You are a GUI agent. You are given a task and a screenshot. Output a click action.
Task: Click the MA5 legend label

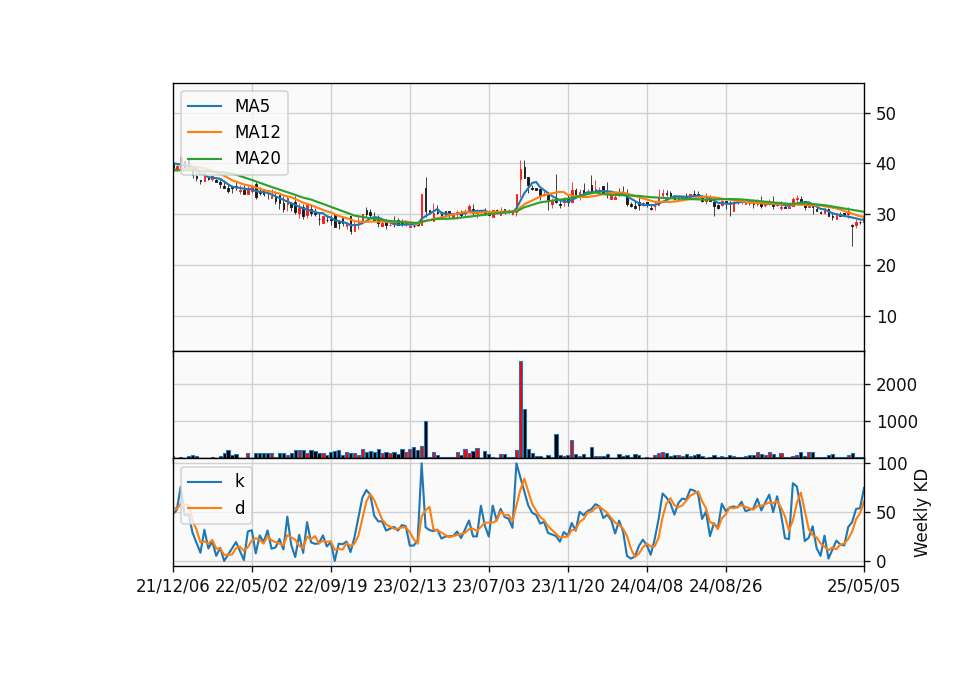(x=252, y=106)
